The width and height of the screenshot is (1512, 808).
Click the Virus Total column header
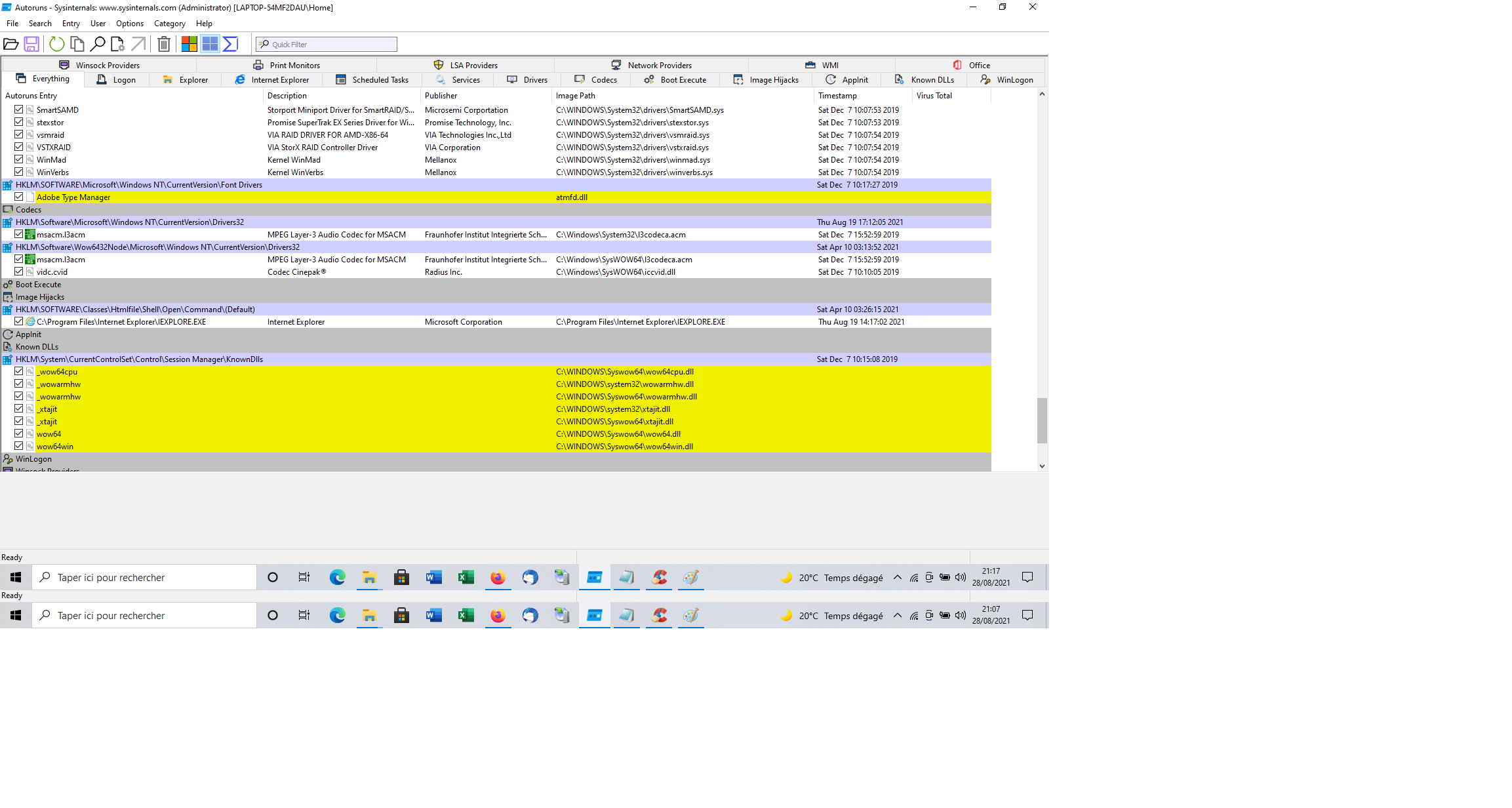[951, 96]
